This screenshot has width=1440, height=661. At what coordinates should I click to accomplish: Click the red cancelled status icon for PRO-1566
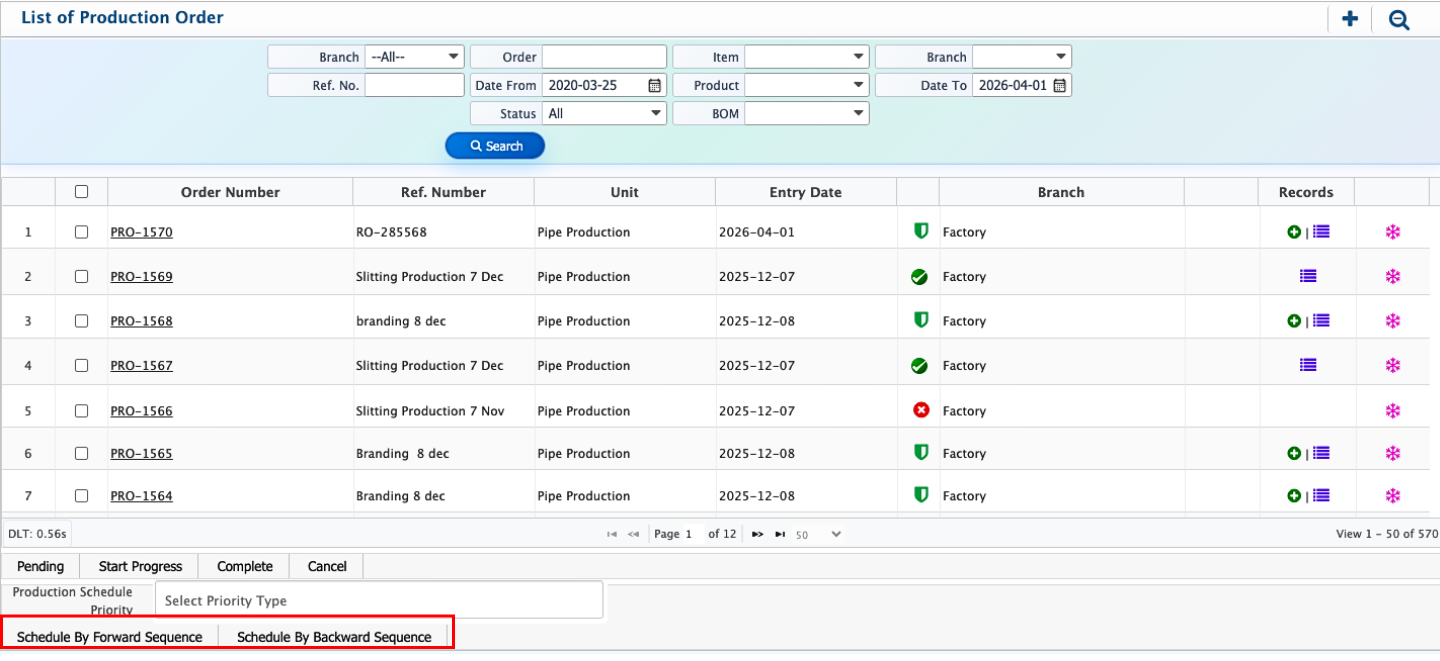click(x=921, y=411)
